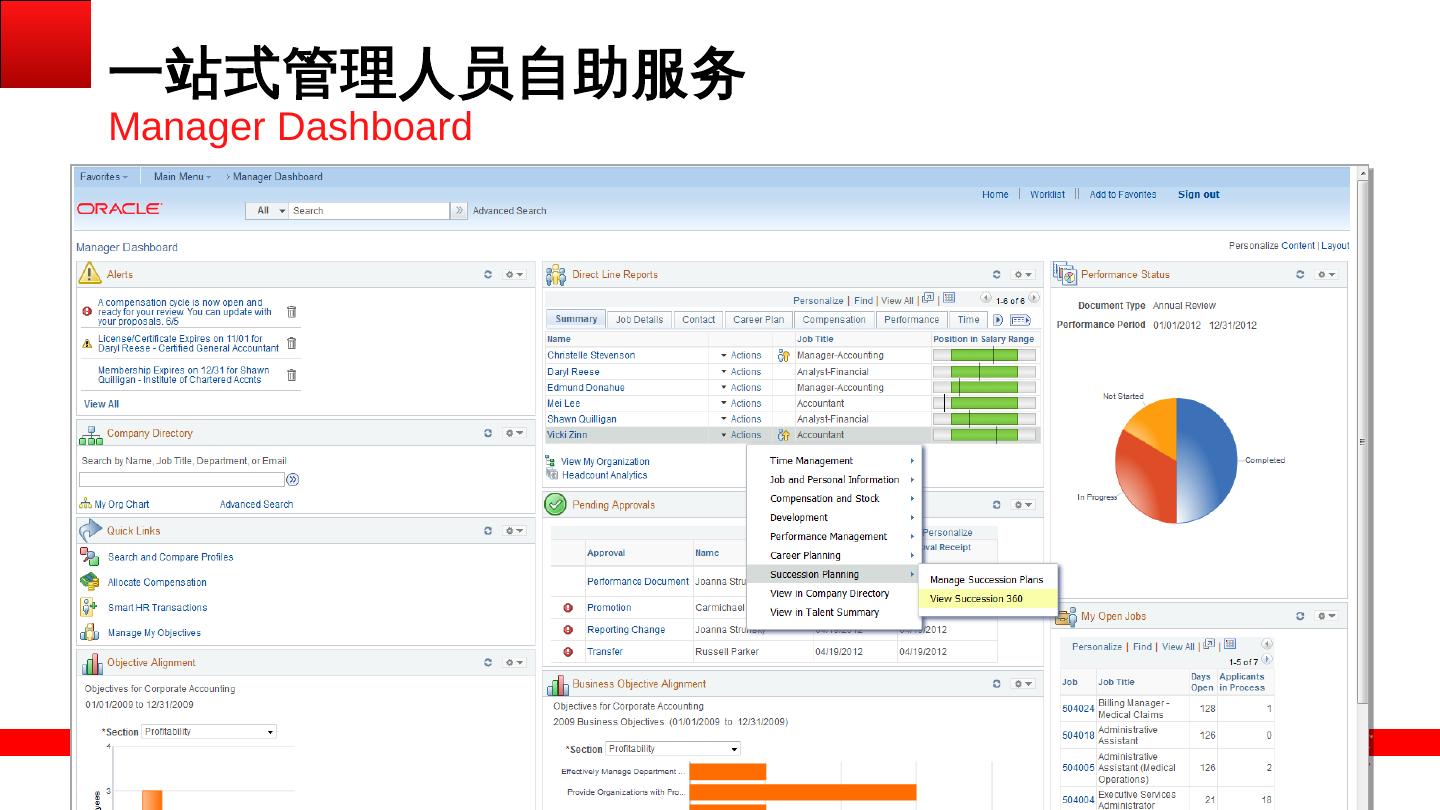Show next rows in My Open Jobs

[x=1267, y=659]
